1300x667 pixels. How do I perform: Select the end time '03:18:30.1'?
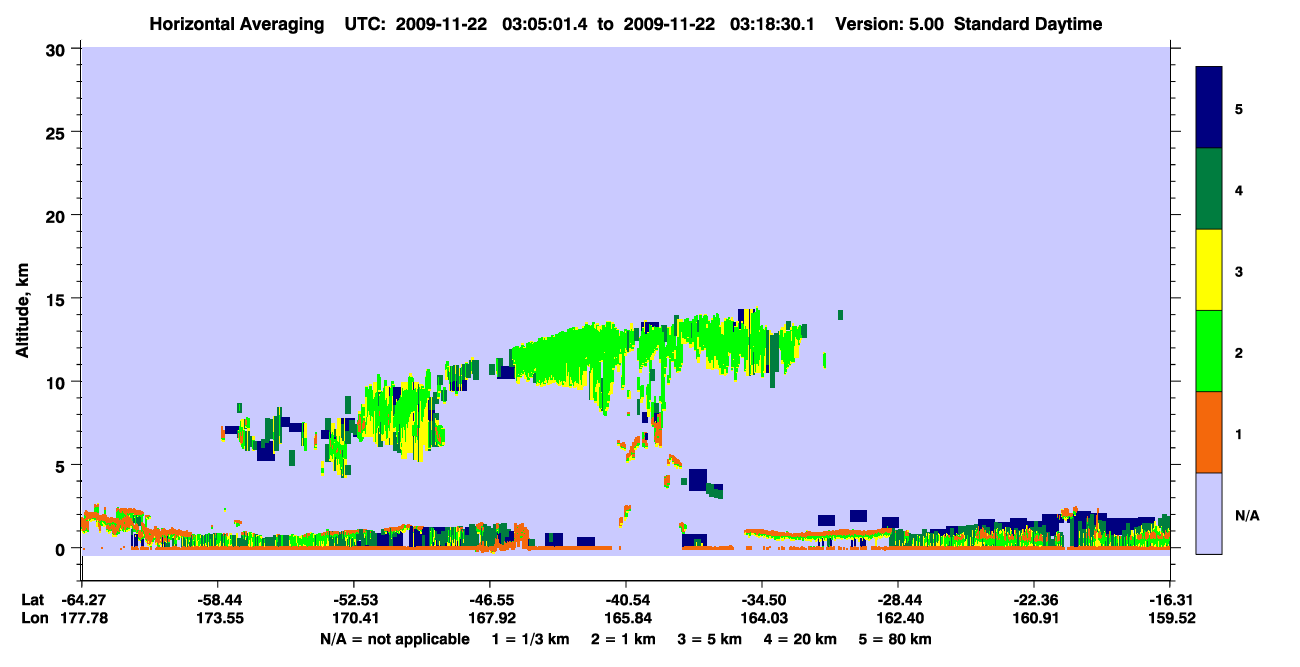pos(771,24)
